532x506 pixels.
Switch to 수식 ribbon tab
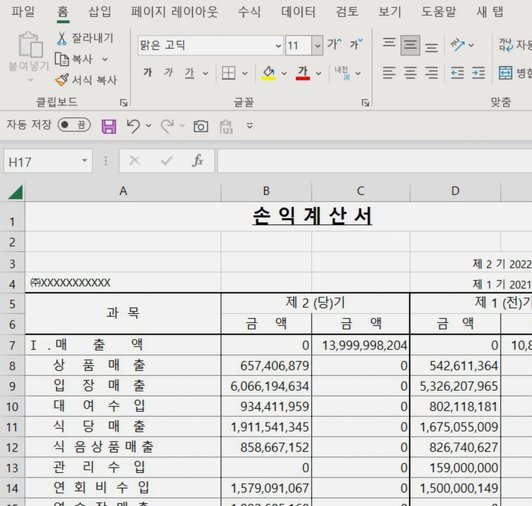pos(249,12)
